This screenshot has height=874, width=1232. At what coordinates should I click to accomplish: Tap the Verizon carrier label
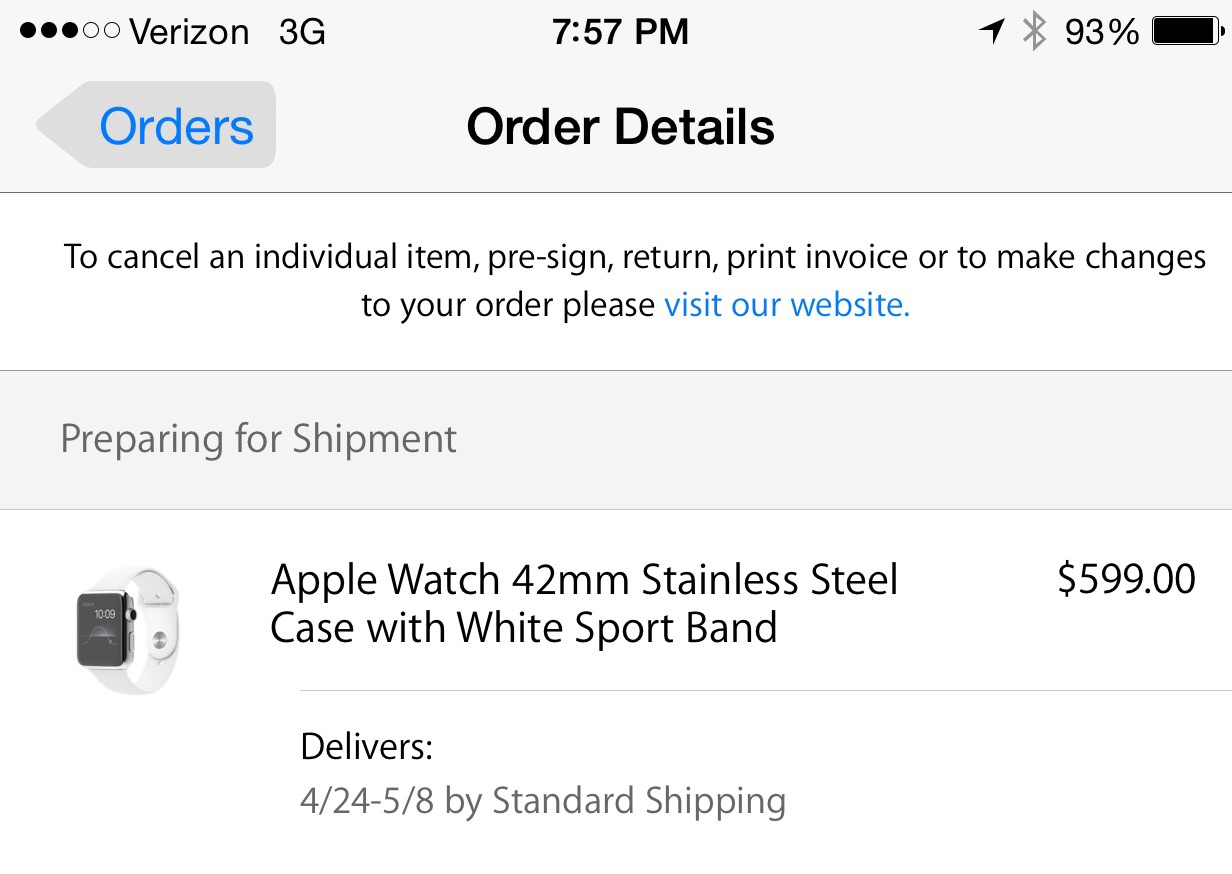pyautogui.click(x=189, y=32)
